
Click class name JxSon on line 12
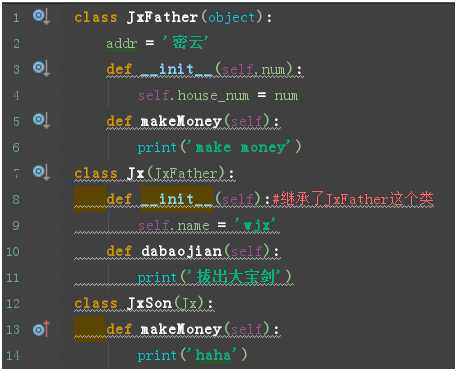pos(149,303)
